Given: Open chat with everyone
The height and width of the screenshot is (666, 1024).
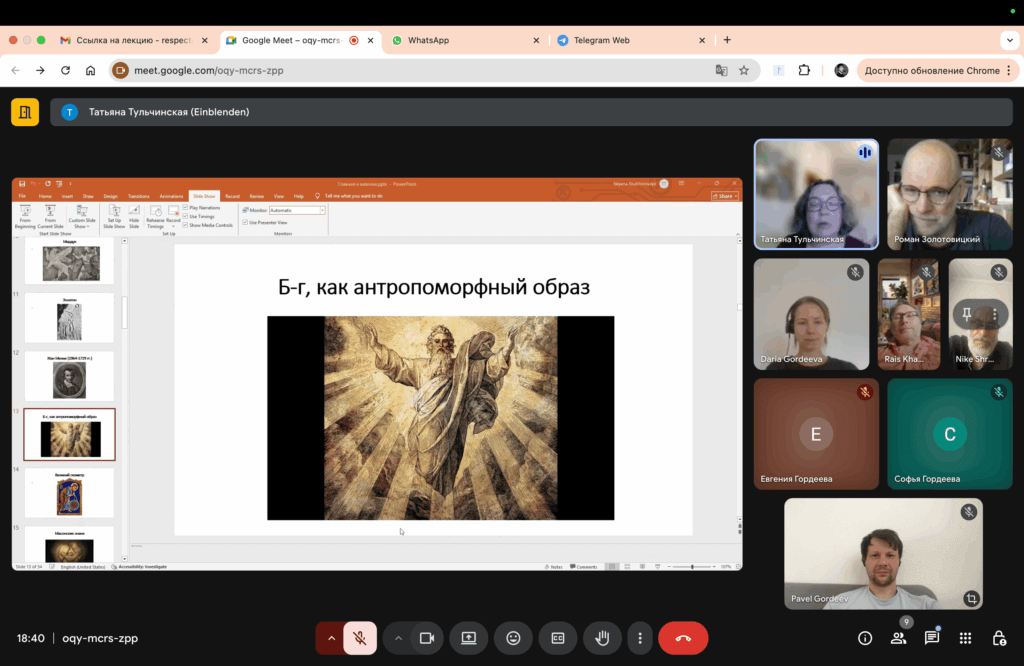Looking at the screenshot, I should (x=931, y=638).
